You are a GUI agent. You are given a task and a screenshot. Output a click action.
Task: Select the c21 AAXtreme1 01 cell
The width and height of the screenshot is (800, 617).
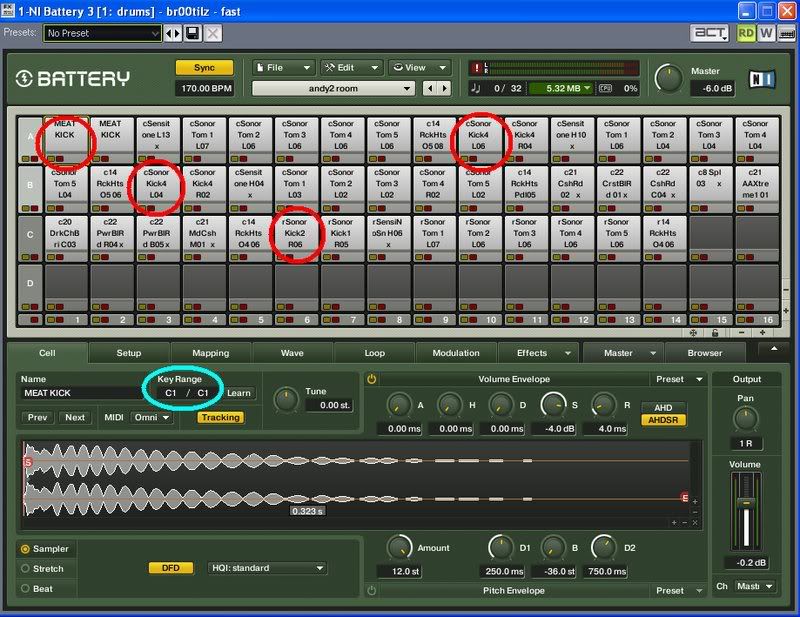[x=757, y=188]
